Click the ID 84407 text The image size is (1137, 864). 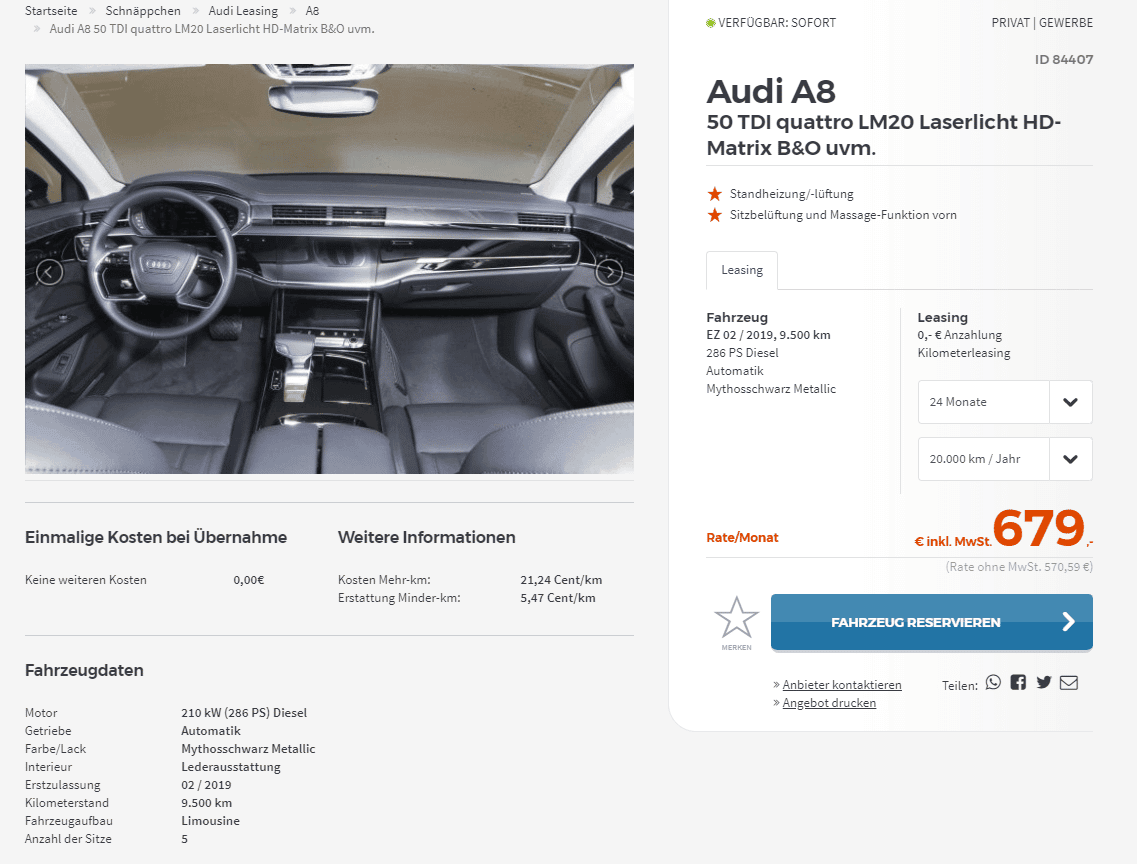coord(1064,59)
